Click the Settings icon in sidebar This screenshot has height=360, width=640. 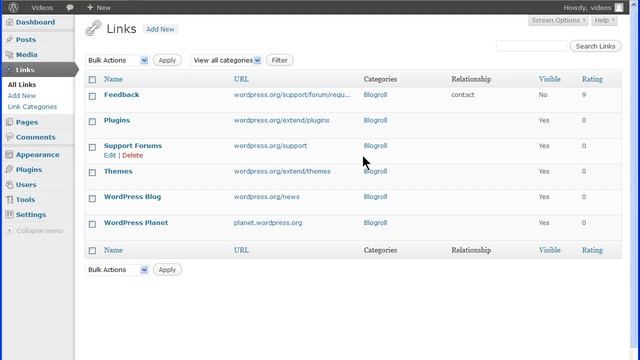pyautogui.click(x=9, y=215)
